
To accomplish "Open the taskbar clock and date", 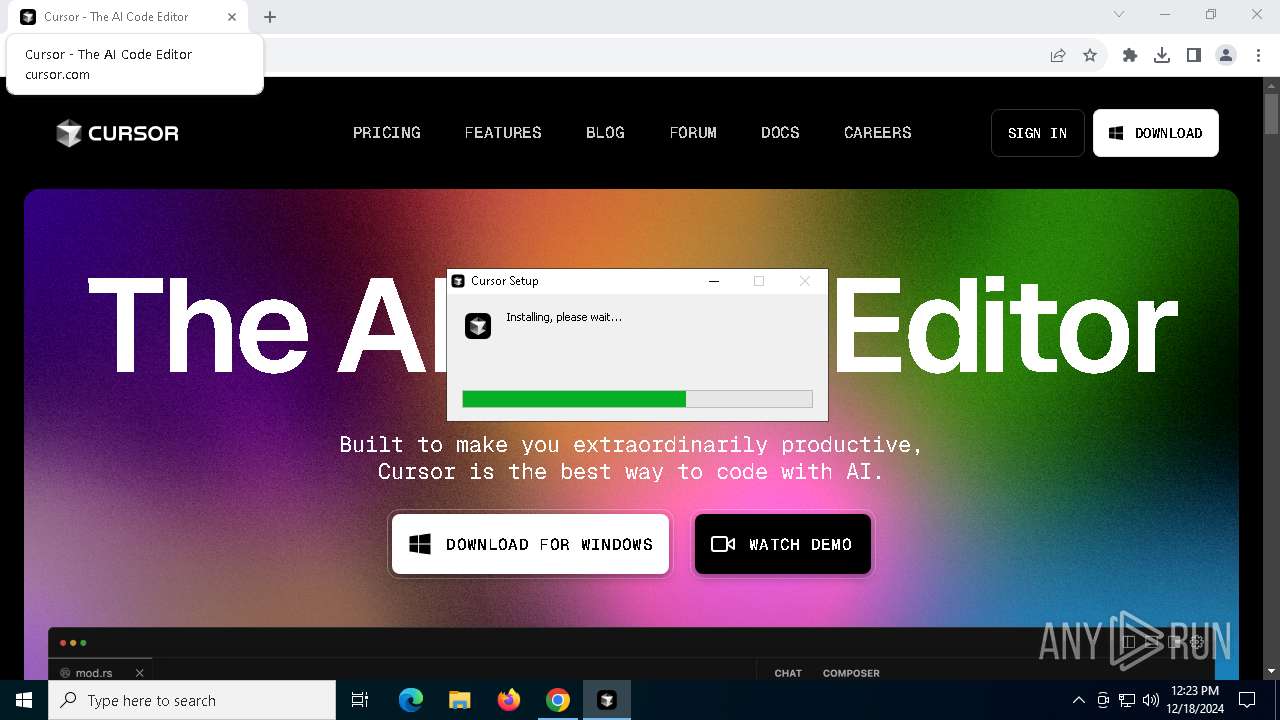I will click(1194, 700).
